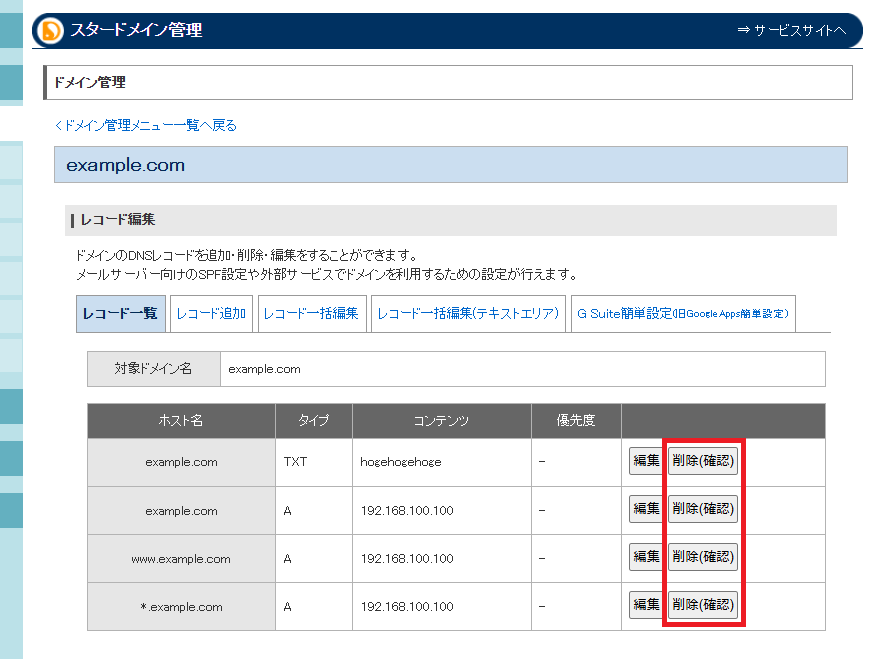Click the example.com target domain value
Screen dimensions: 874x659
click(x=264, y=369)
